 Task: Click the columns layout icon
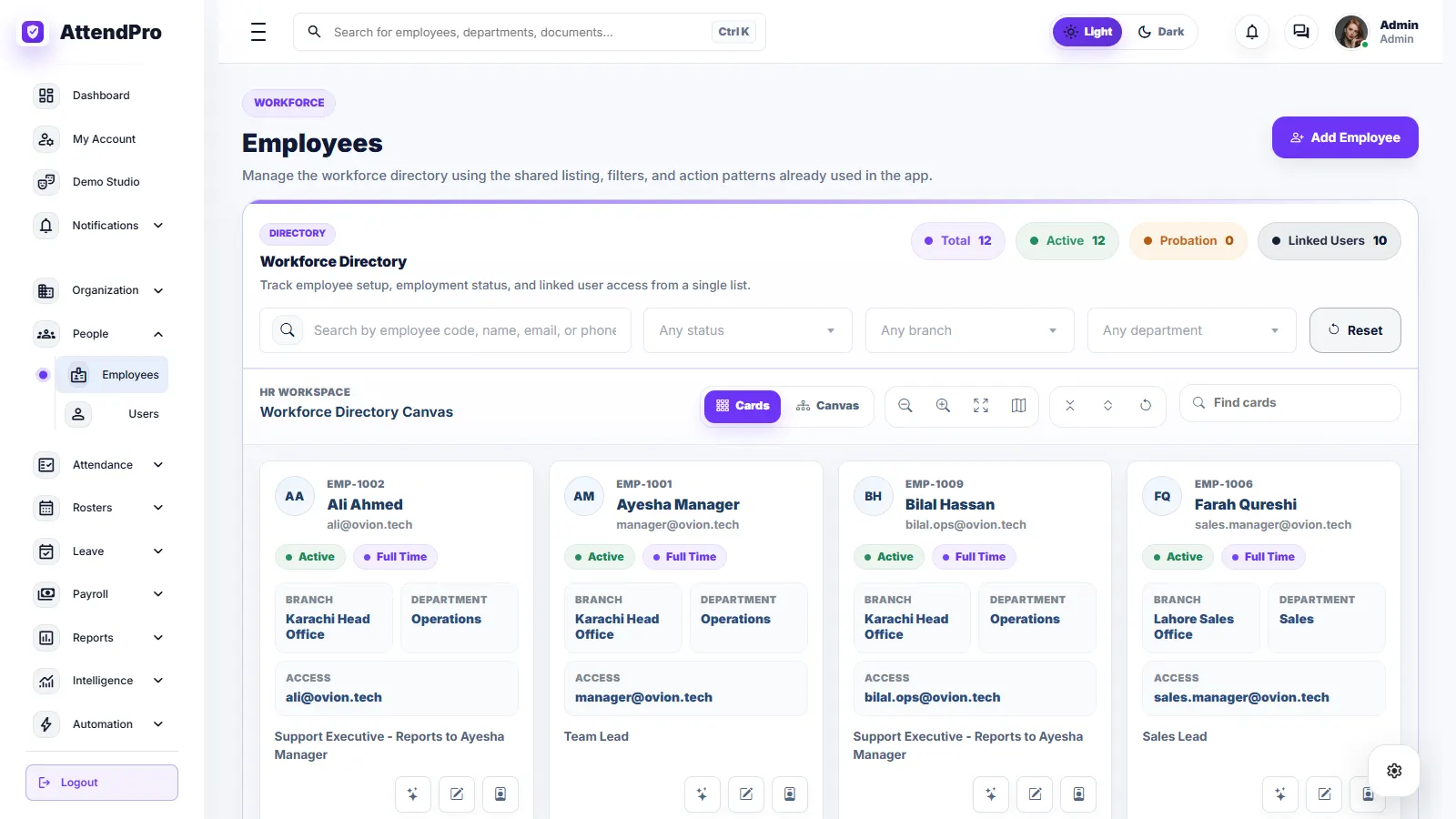(1019, 406)
